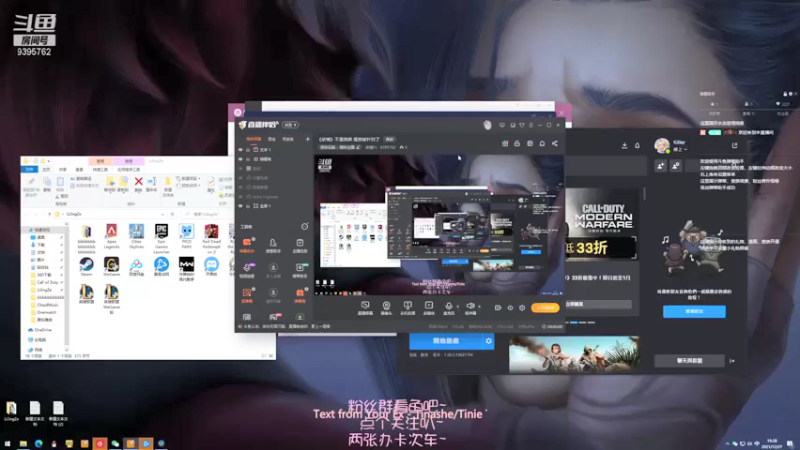Toggle visibility eye of first scene source
The width and height of the screenshot is (800, 450).
click(240, 150)
